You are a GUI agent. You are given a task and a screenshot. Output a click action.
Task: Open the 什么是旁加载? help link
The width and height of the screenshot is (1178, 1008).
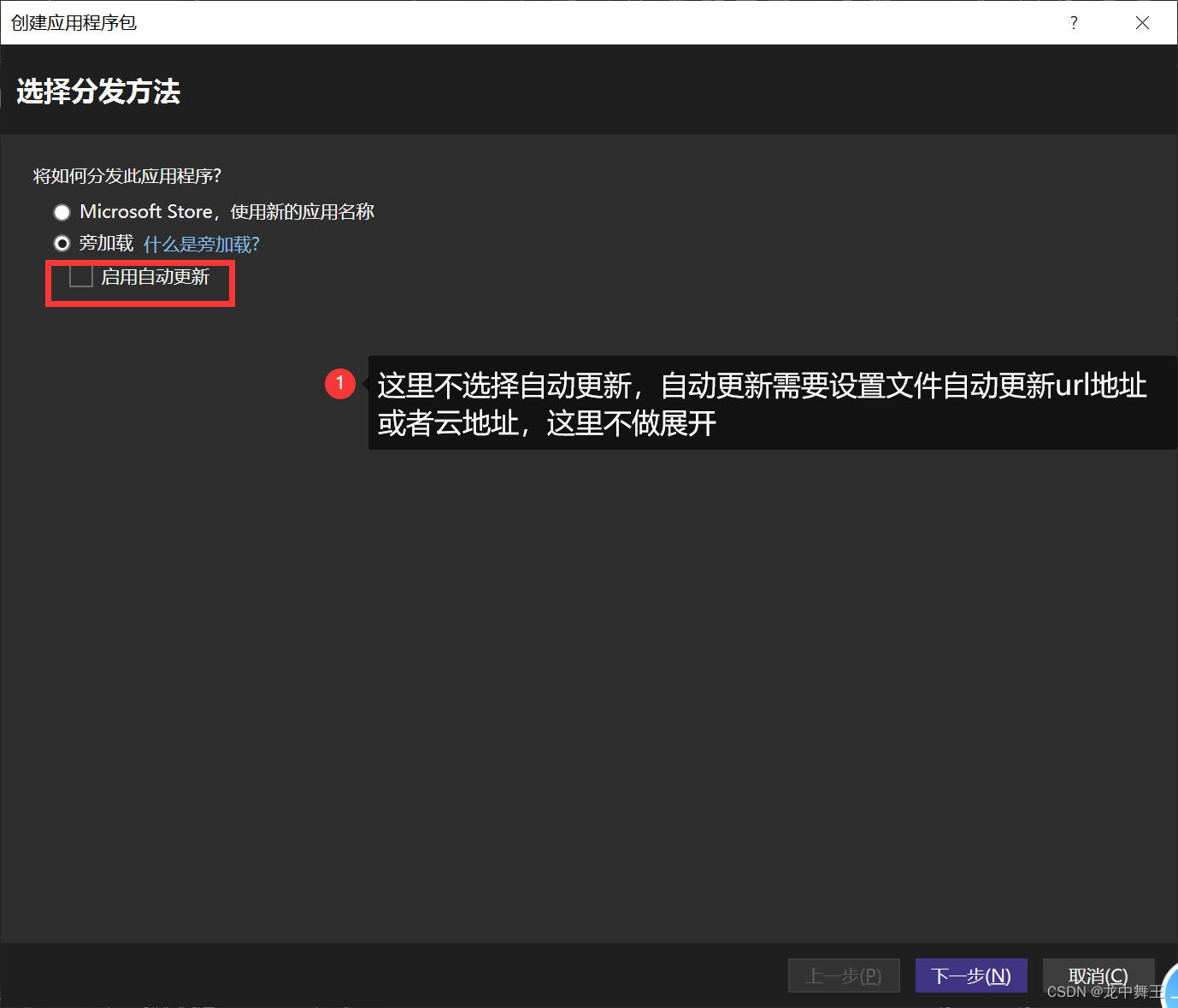(201, 245)
